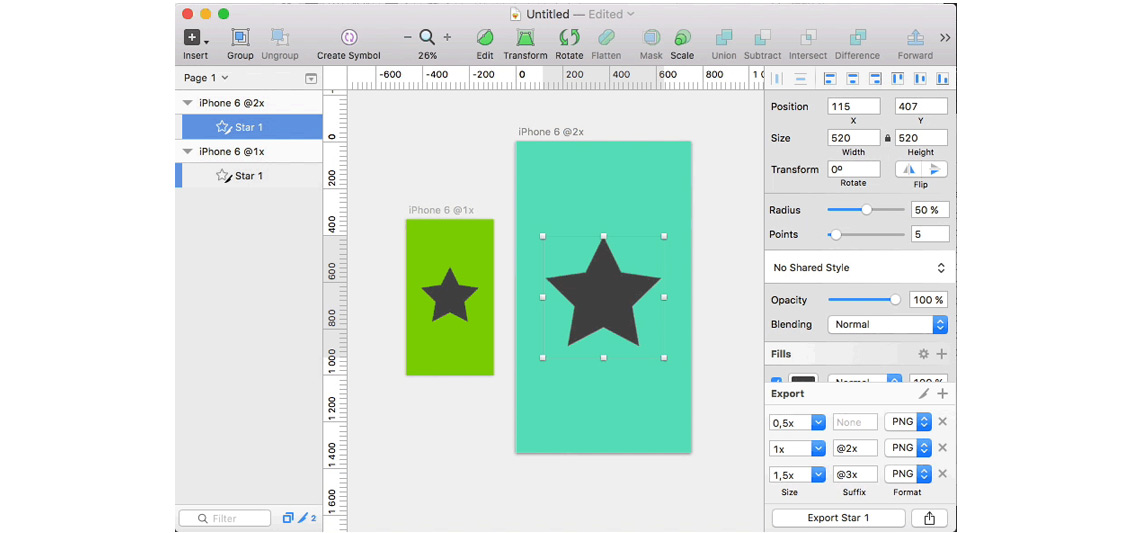Click the Forward arrange icon
This screenshot has width=1131, height=533.
914,38
